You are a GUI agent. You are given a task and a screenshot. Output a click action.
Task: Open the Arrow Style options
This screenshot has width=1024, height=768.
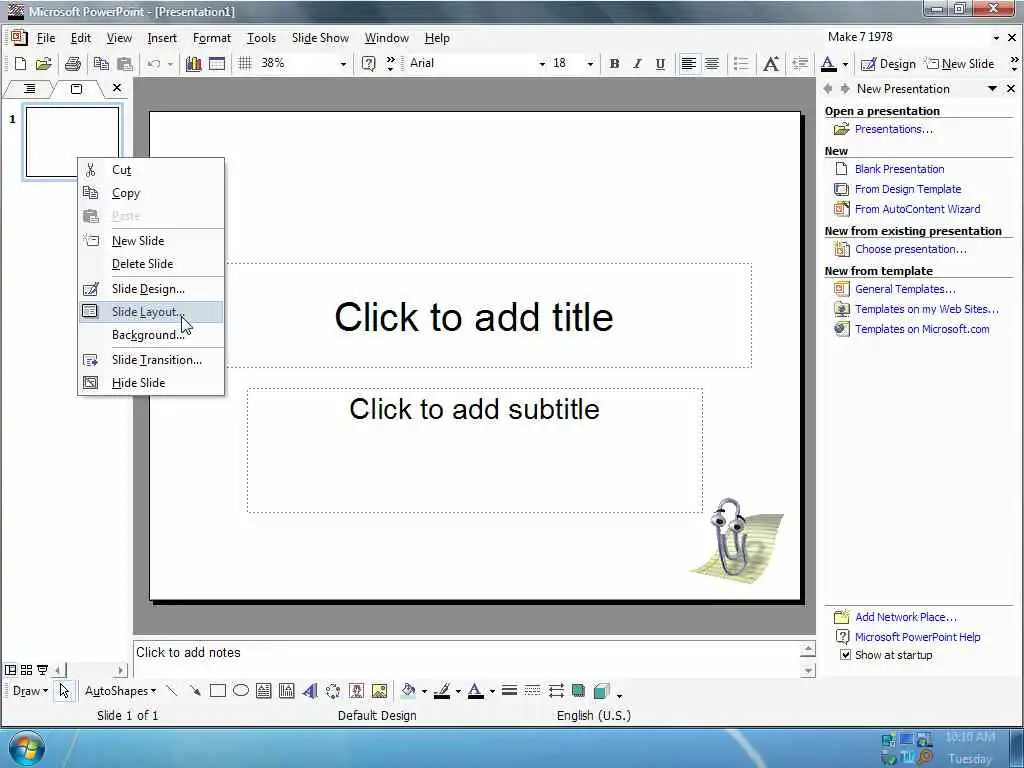click(556, 691)
